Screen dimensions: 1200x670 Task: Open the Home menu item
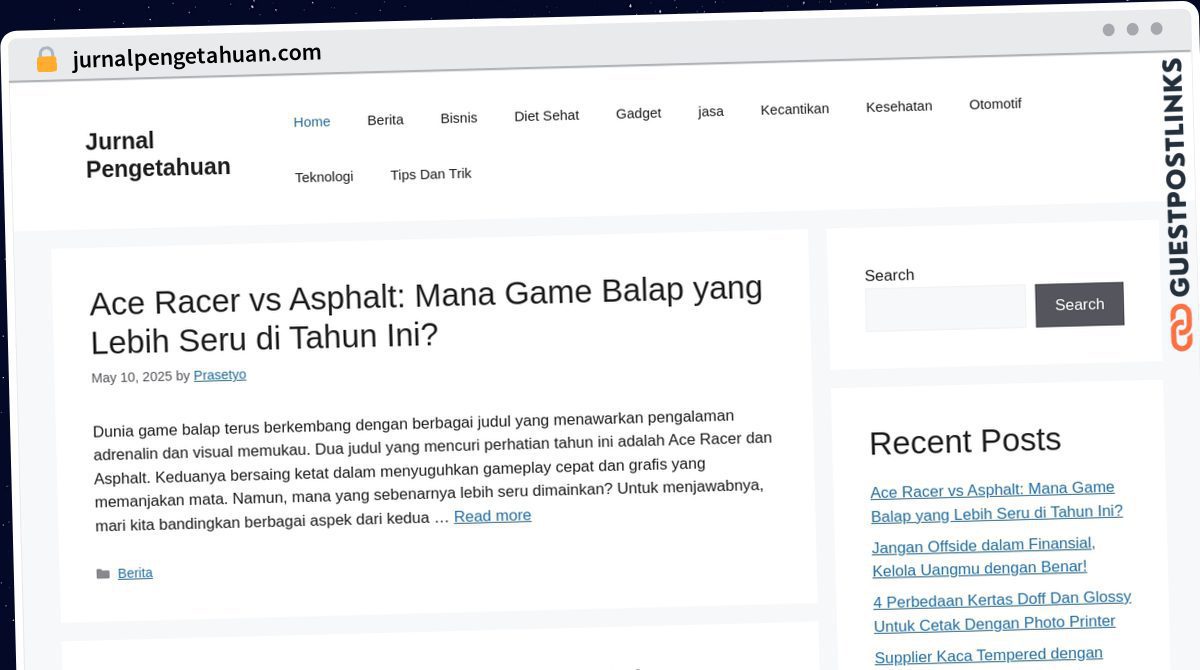point(311,122)
